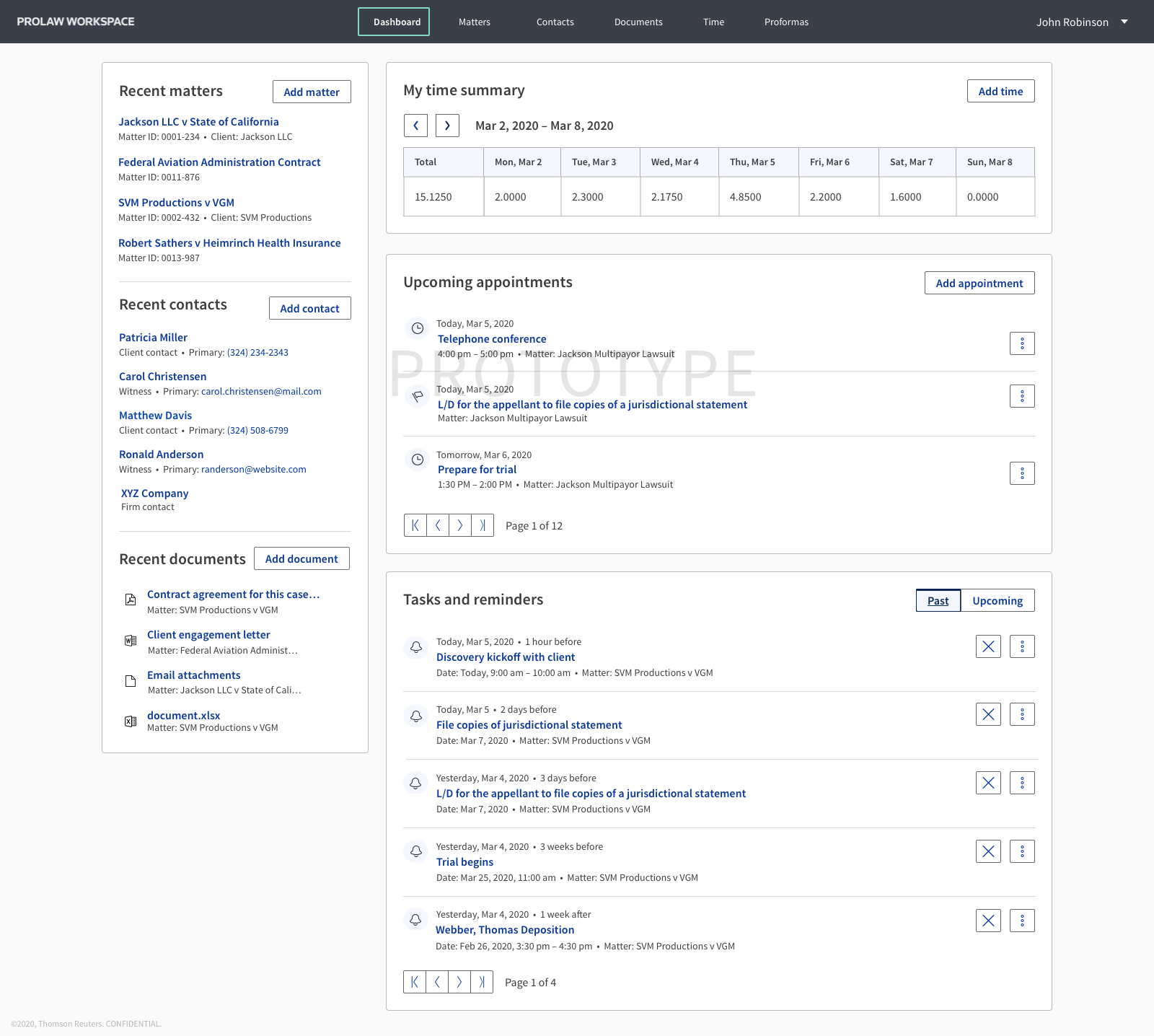Image resolution: width=1154 pixels, height=1036 pixels.
Task: Open kebab menu for Trial begins task
Action: (x=1022, y=851)
